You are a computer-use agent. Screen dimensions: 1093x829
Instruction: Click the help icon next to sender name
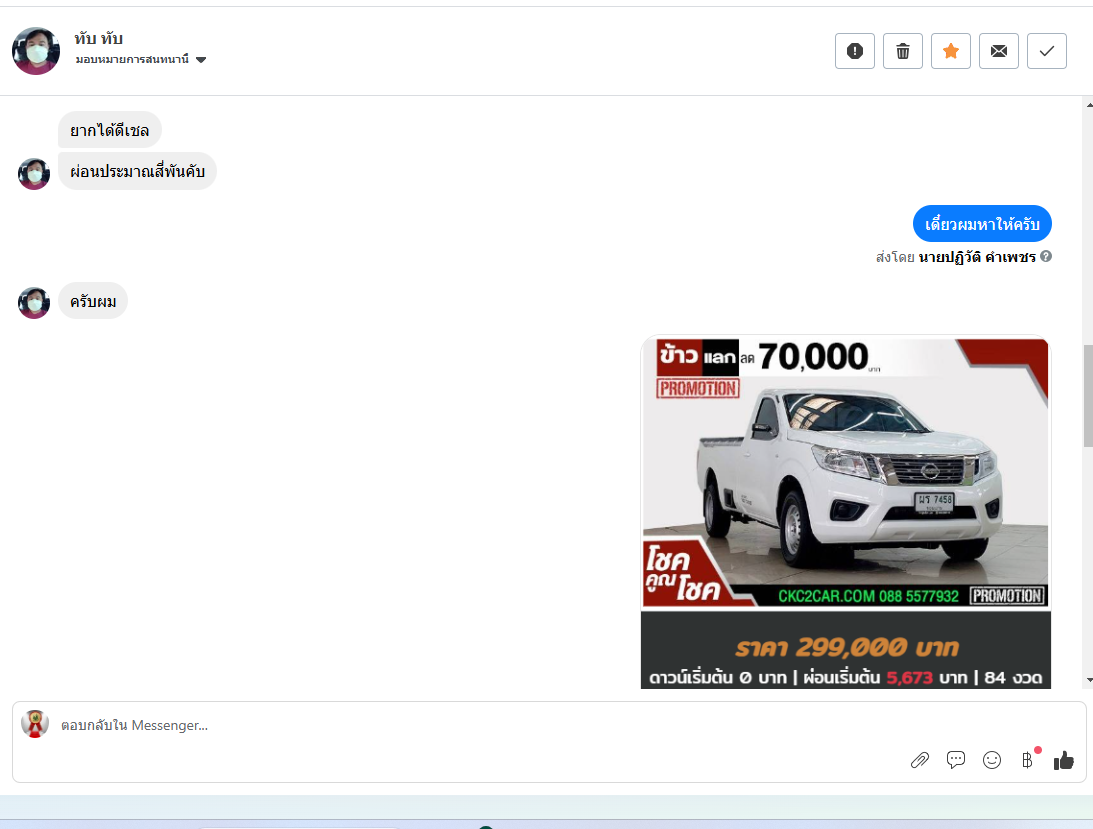[x=1046, y=257]
